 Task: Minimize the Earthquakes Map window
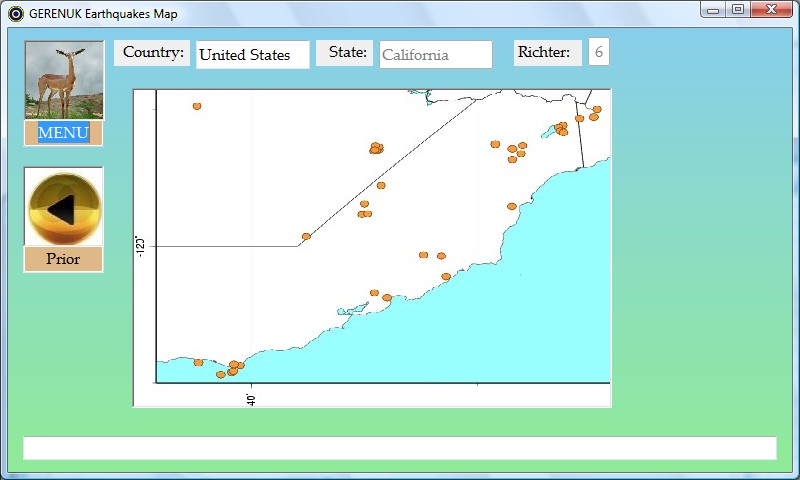coord(713,10)
